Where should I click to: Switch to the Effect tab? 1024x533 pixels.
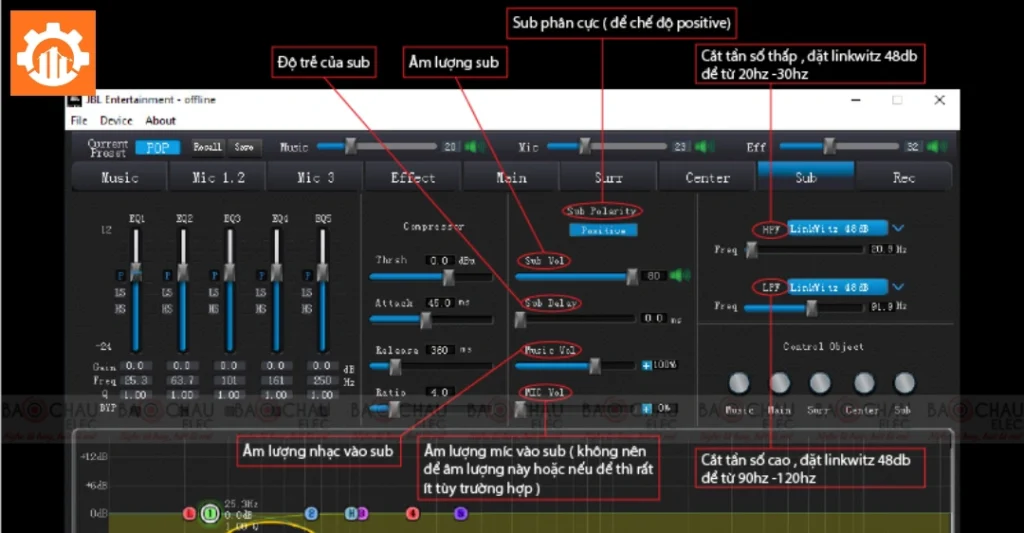(413, 178)
